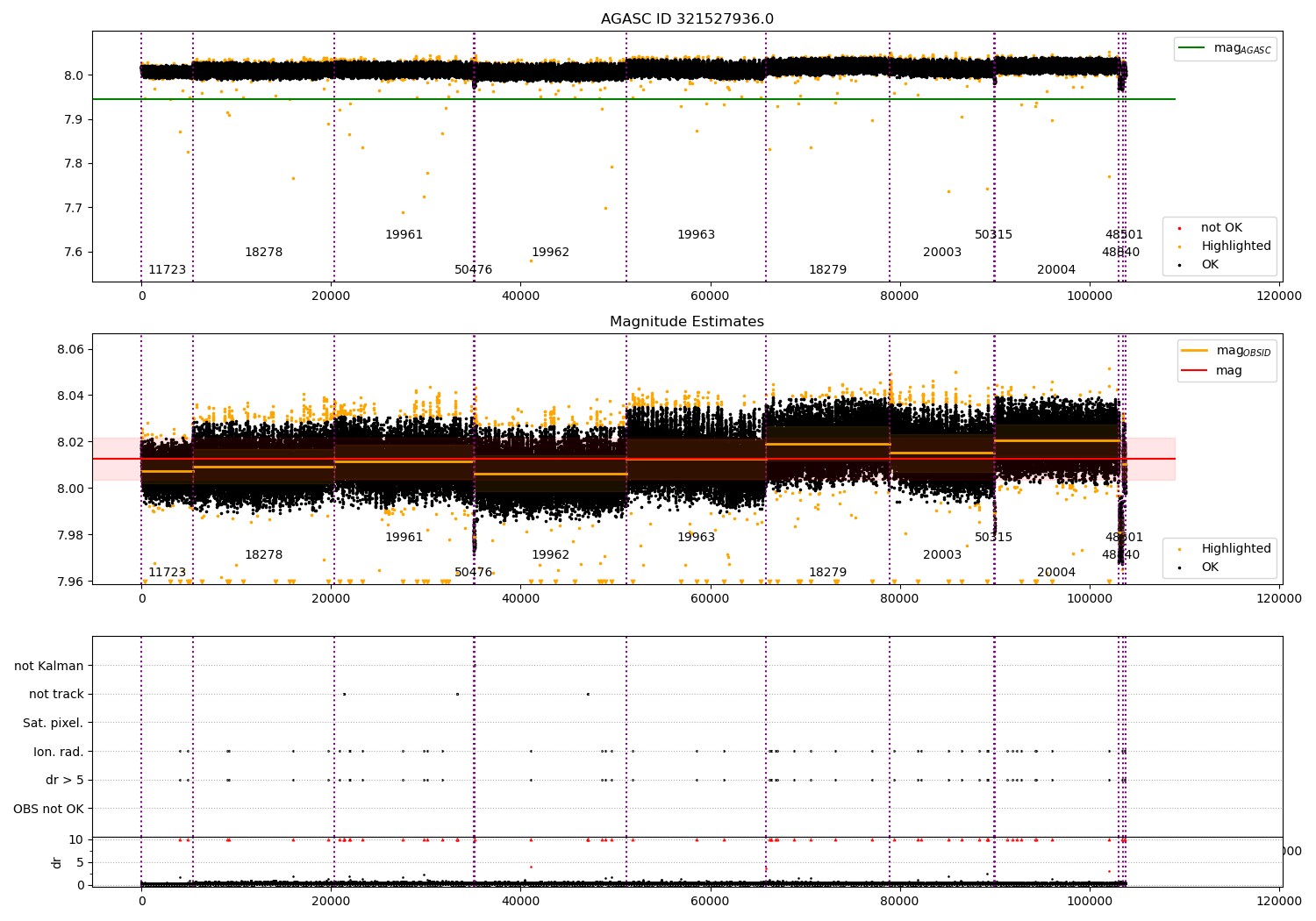Click the orange mag OBSID legend line
1316x921 pixels.
click(1195, 351)
